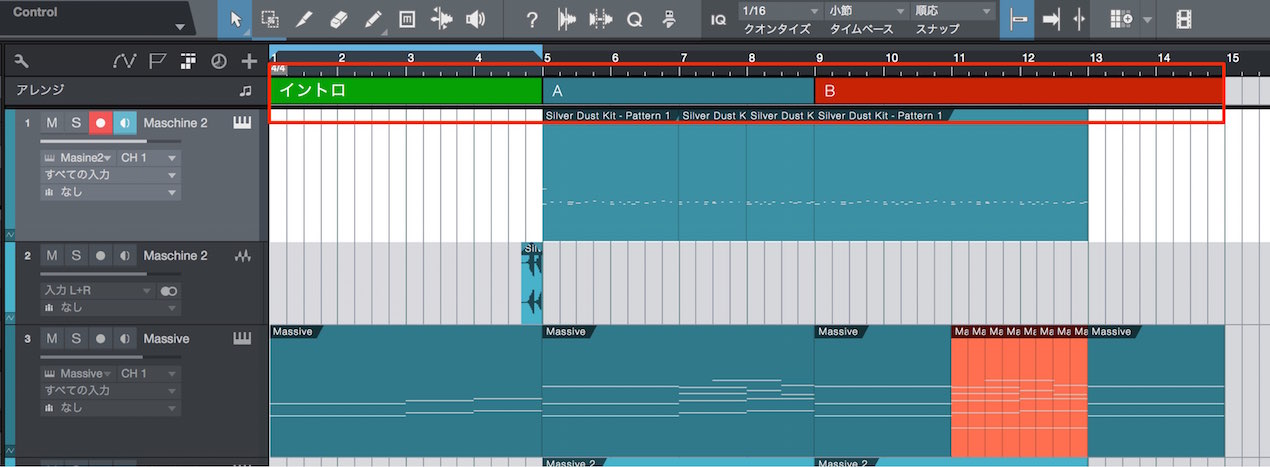Show automation with the curve icon

pyautogui.click(x=124, y=62)
